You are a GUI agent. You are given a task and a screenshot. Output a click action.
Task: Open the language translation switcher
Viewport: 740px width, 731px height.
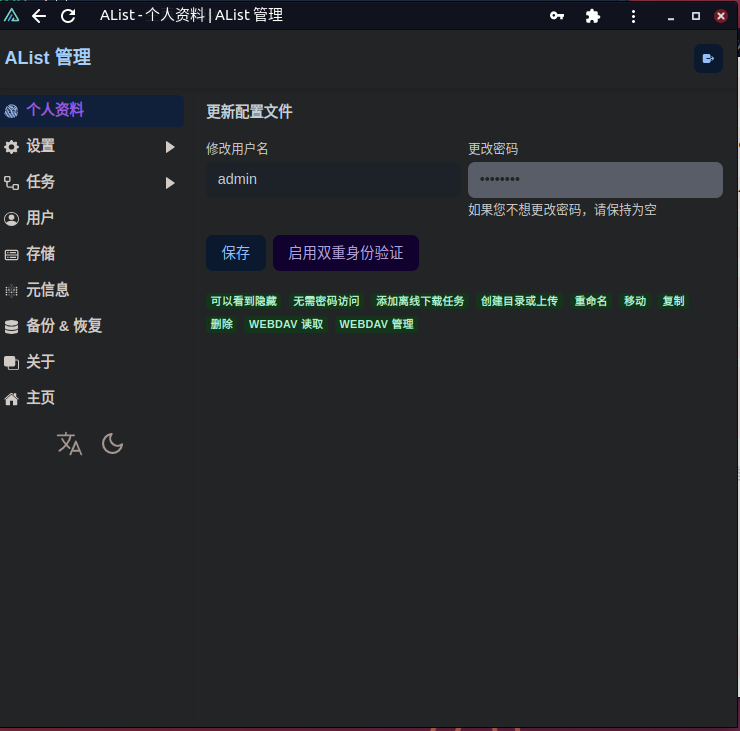pyautogui.click(x=70, y=444)
